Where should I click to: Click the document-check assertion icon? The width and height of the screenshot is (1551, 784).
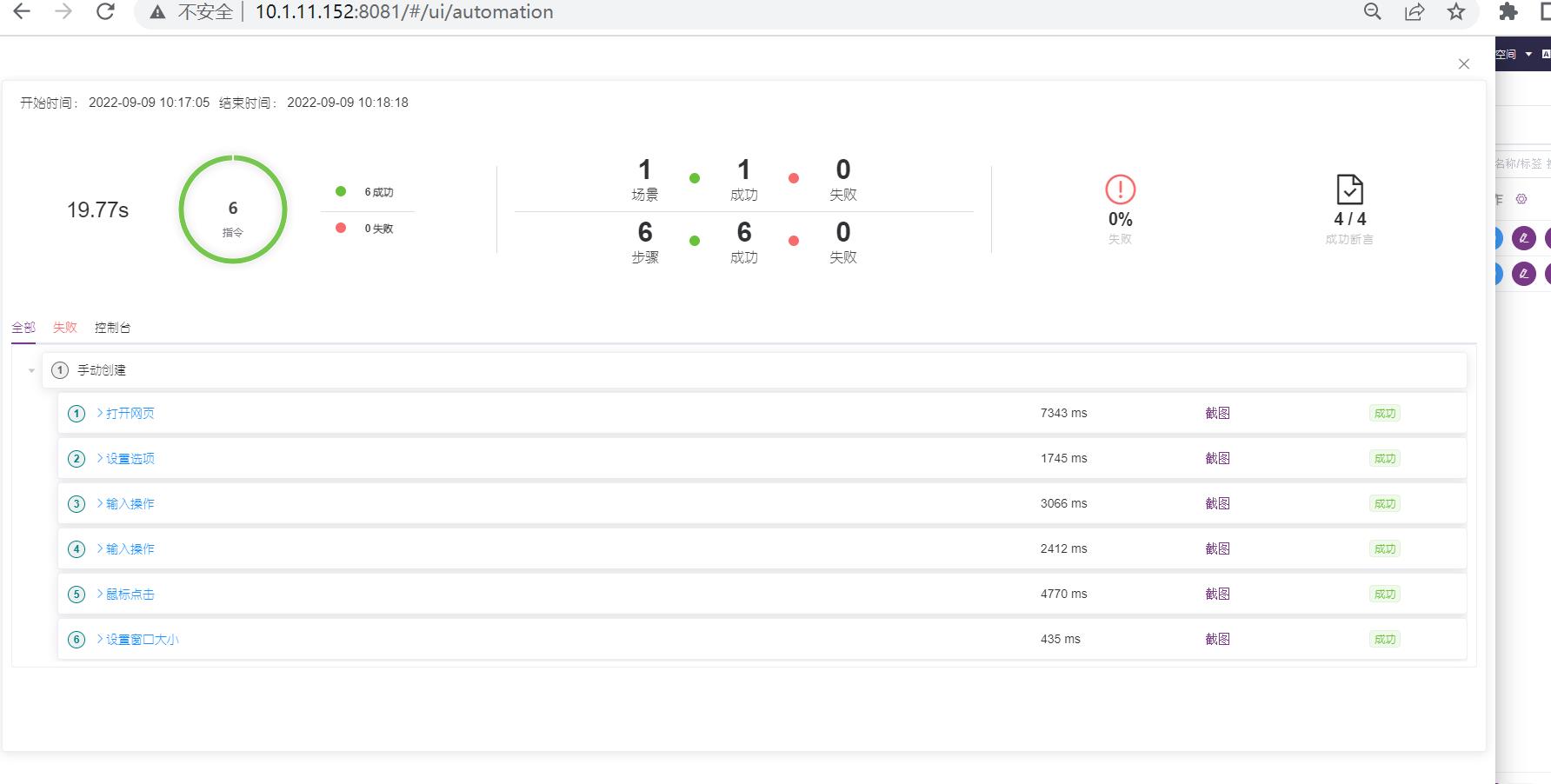pyautogui.click(x=1349, y=189)
